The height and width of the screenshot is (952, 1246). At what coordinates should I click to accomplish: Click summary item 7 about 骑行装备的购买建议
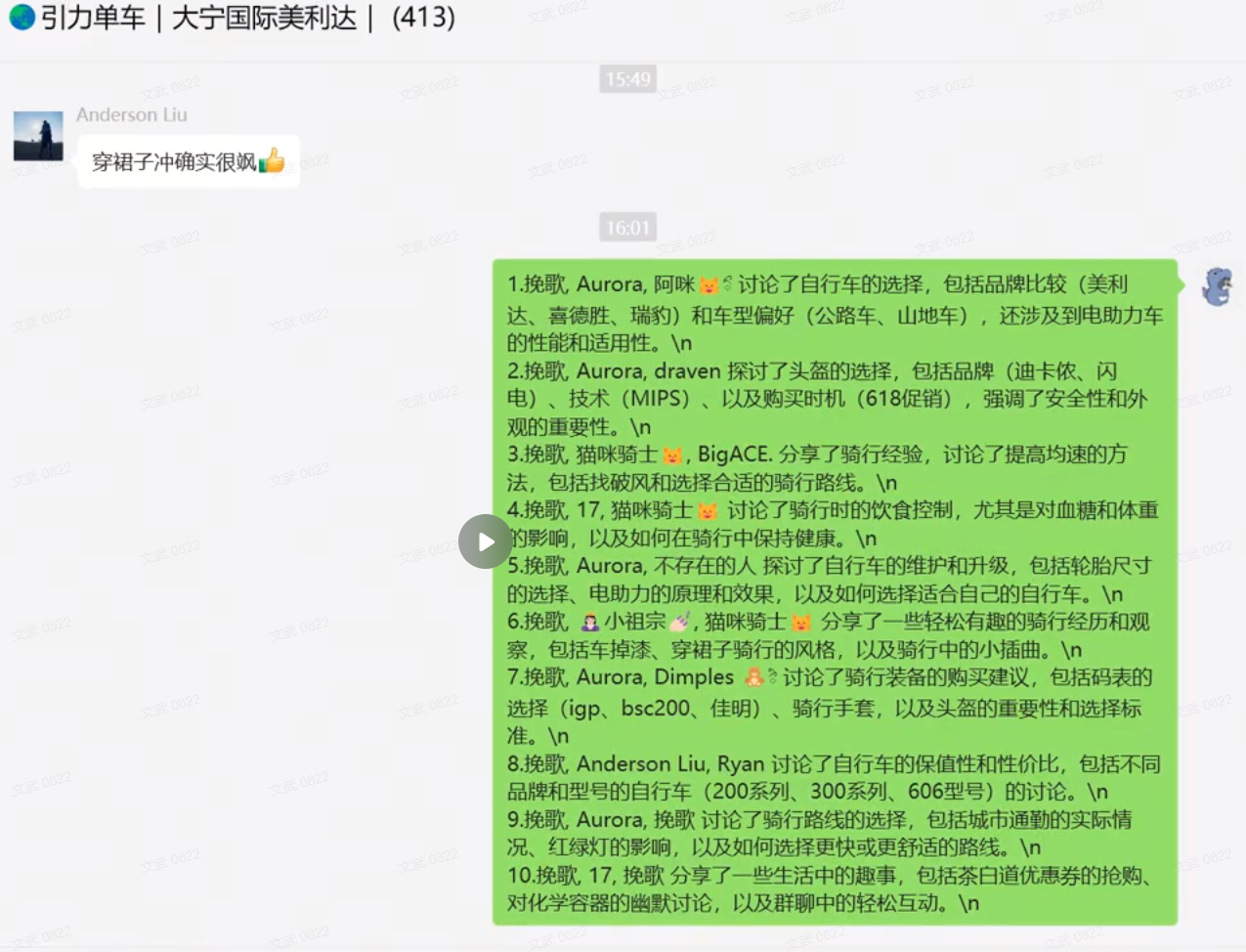tap(831, 706)
